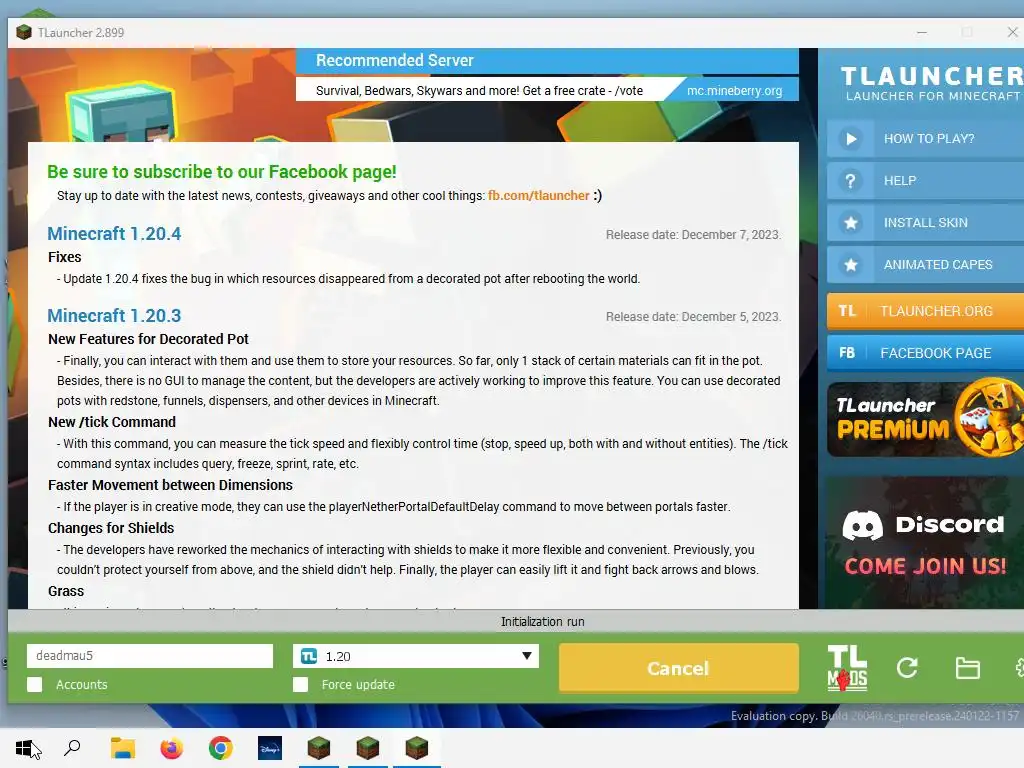Click the TLAUNCHER logo in sidebar

tap(932, 84)
